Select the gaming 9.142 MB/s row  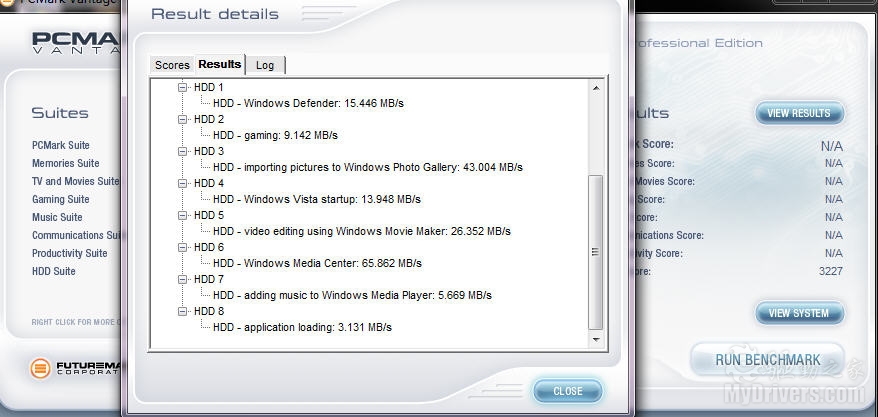(275, 135)
